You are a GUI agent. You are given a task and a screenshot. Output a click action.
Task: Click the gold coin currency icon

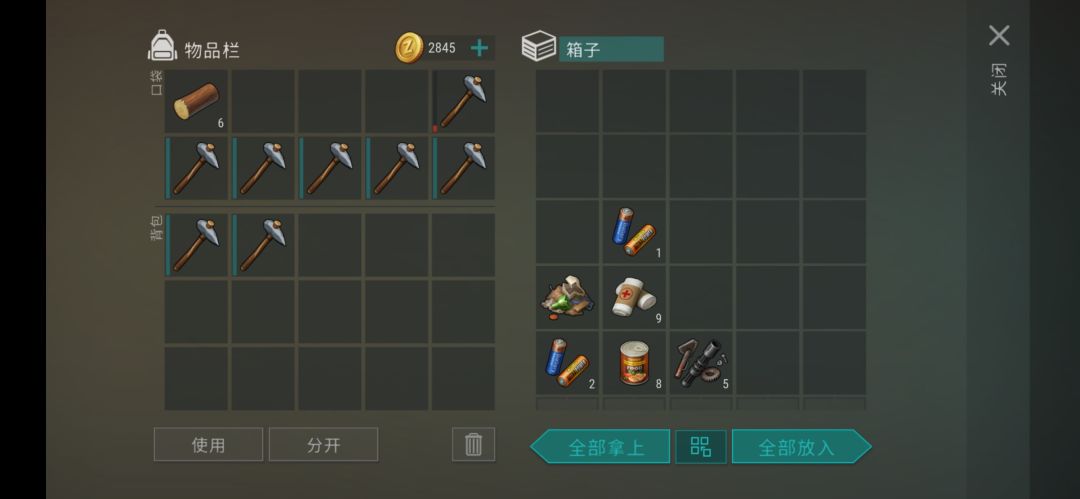(x=409, y=48)
